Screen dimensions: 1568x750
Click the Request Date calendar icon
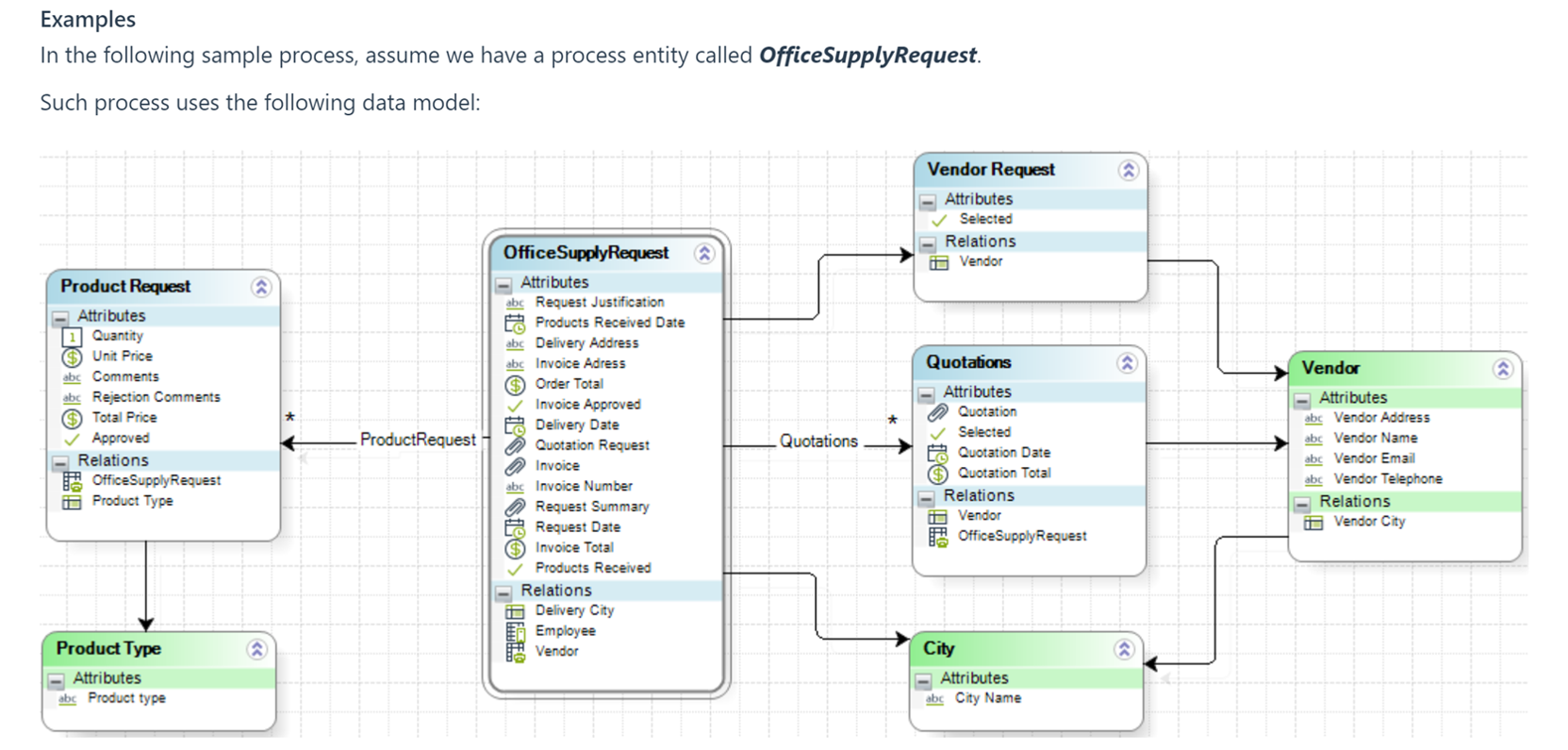515,528
